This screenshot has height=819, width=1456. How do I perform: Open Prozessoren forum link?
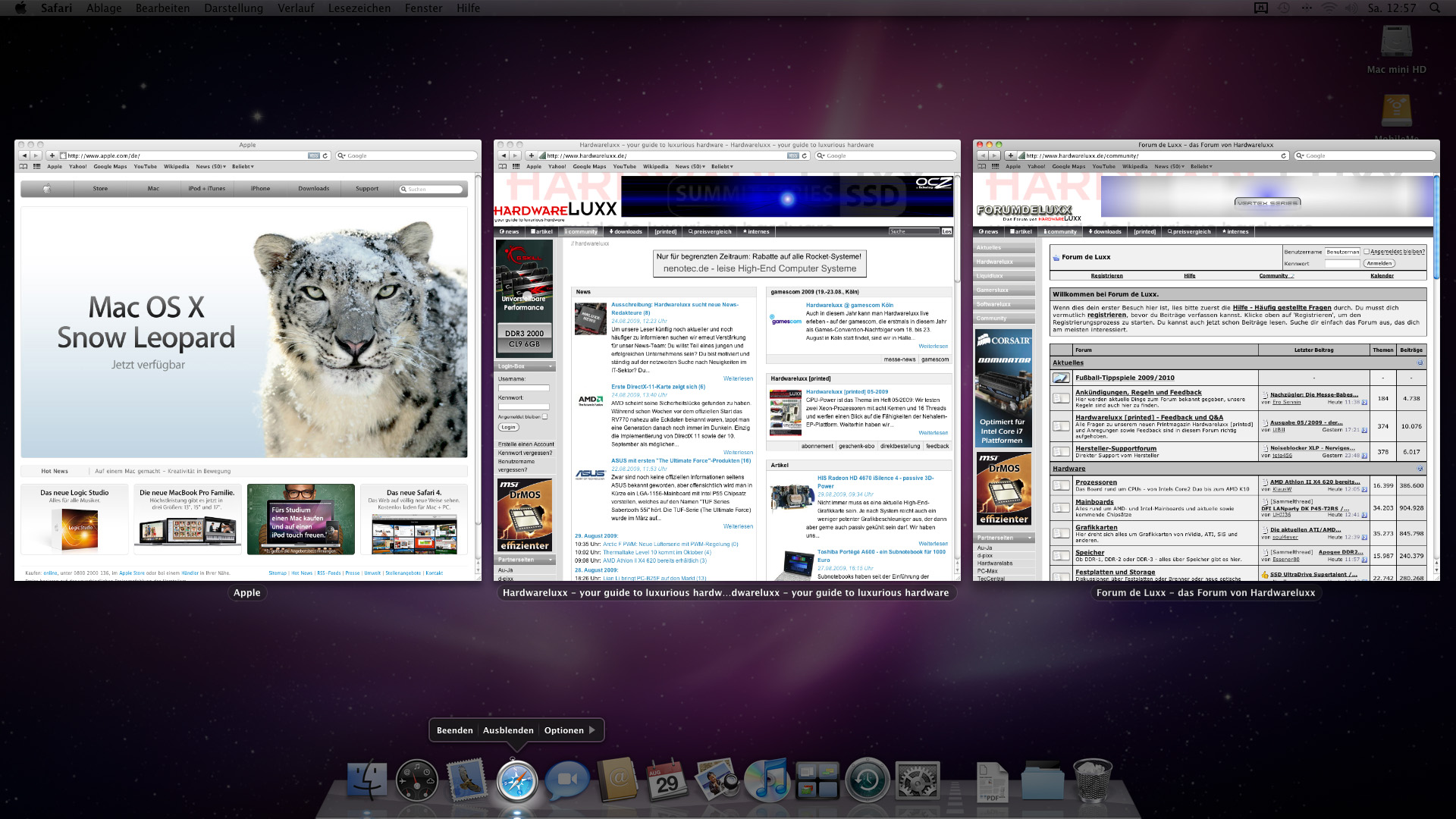click(x=1096, y=482)
